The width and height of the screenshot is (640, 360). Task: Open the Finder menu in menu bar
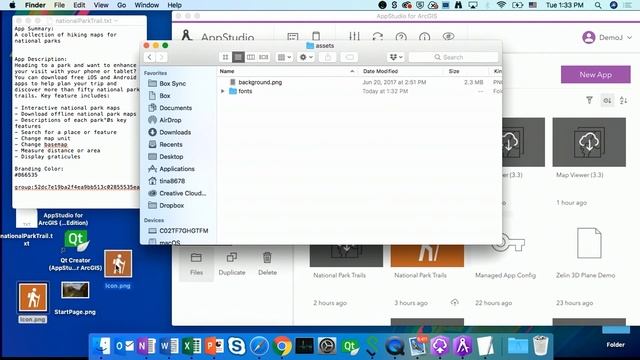(35, 5)
